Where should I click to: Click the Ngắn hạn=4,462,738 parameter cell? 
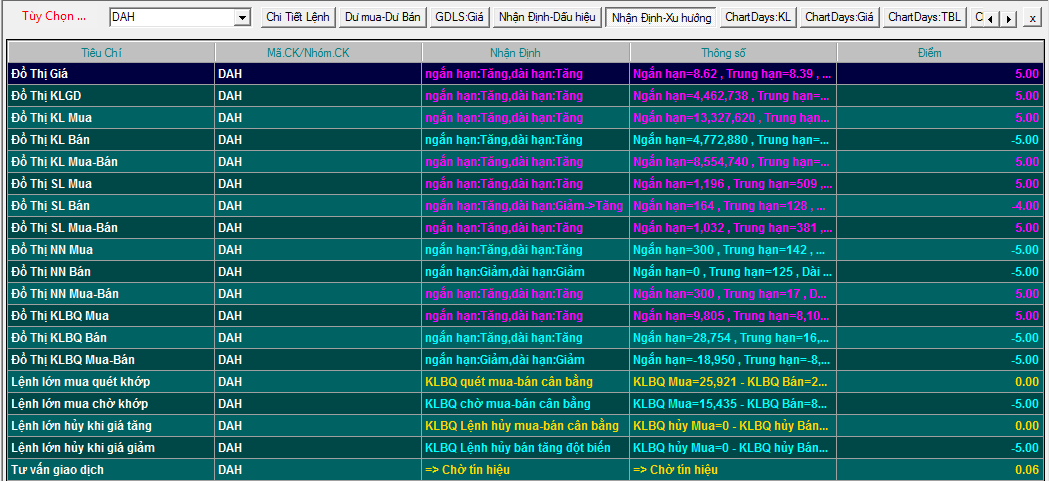[733, 96]
